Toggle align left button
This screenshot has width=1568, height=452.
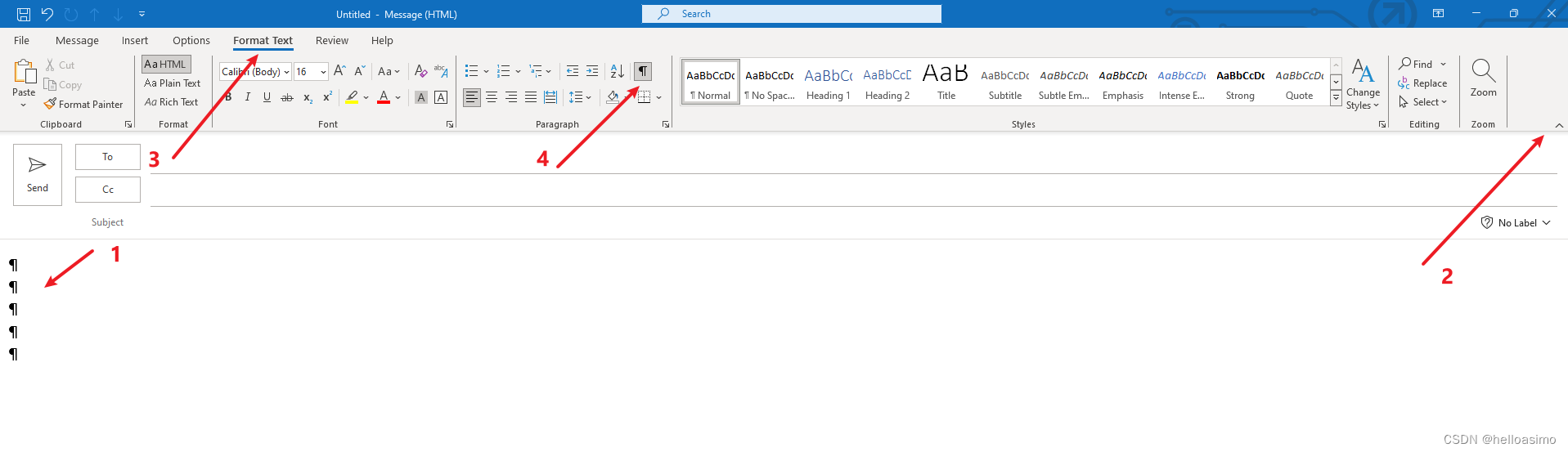[x=472, y=97]
